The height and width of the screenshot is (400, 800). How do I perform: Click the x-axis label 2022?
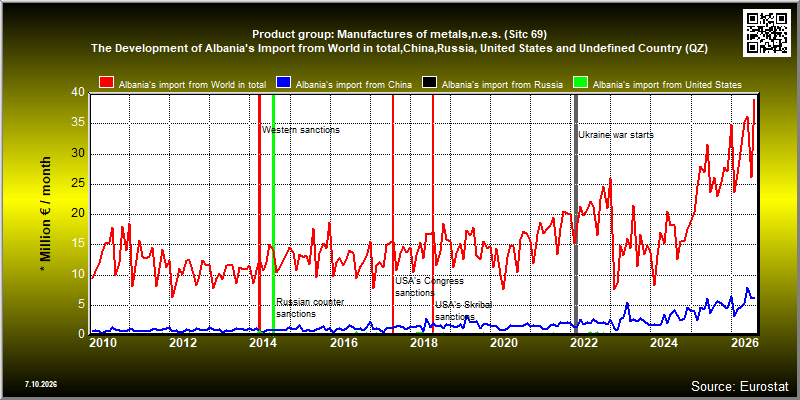[x=584, y=342]
